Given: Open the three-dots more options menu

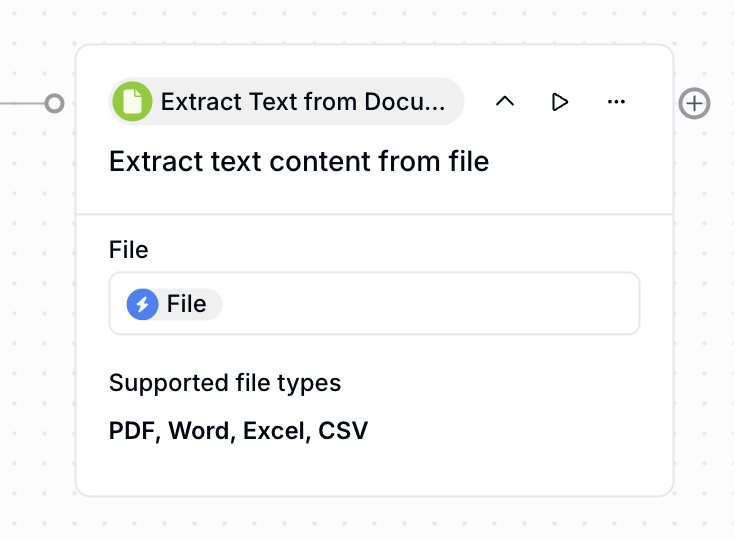Looking at the screenshot, I should click(x=616, y=102).
